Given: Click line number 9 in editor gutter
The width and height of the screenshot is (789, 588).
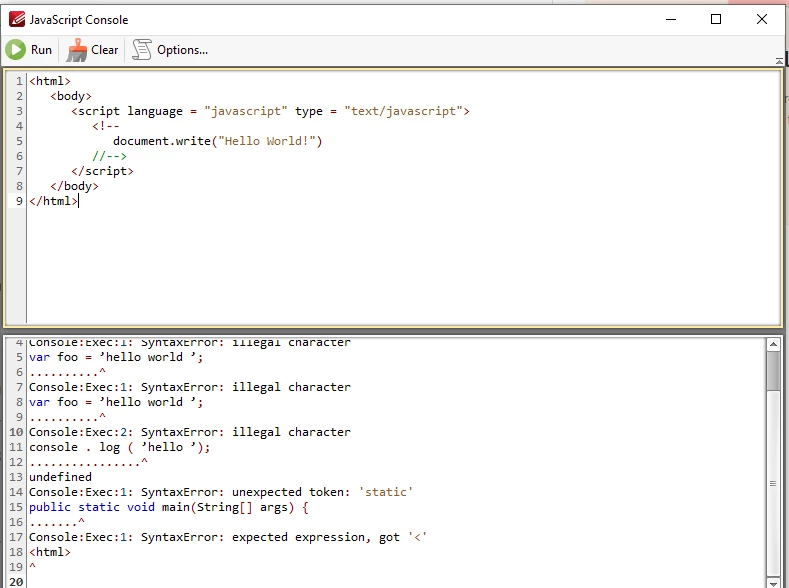Looking at the screenshot, I should 19,201.
